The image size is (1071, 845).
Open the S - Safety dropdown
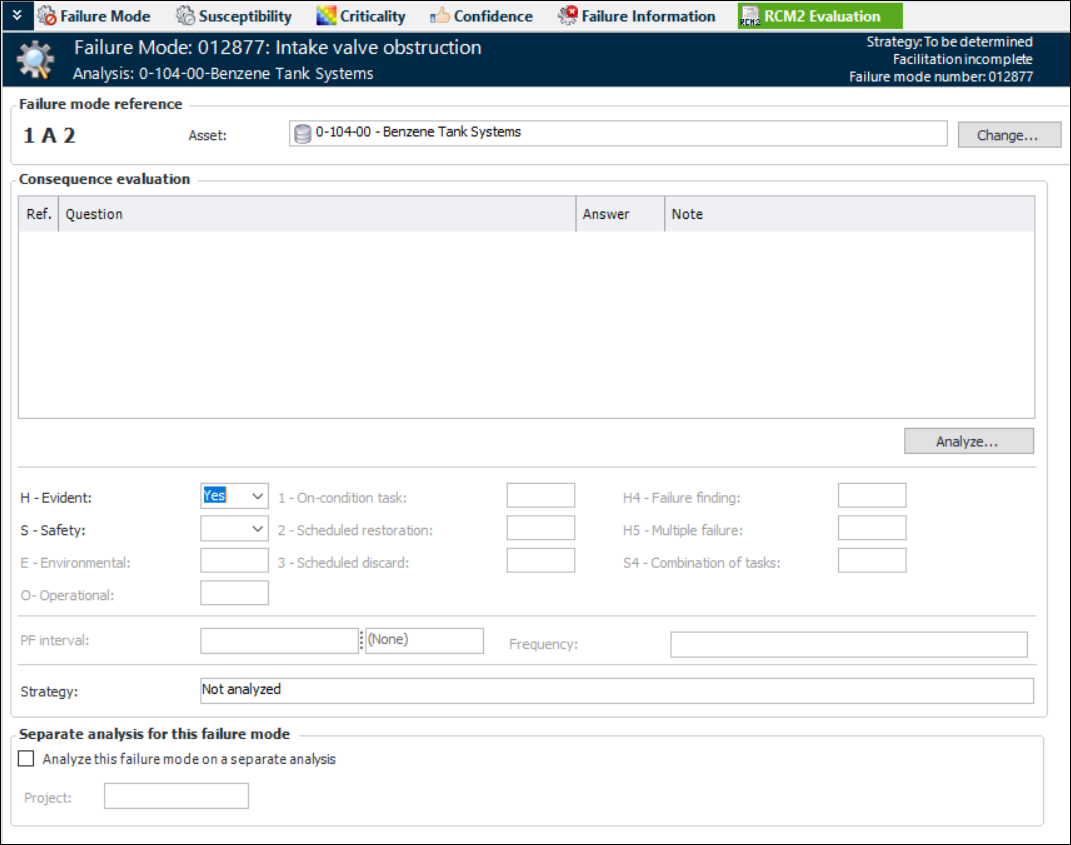(258, 529)
